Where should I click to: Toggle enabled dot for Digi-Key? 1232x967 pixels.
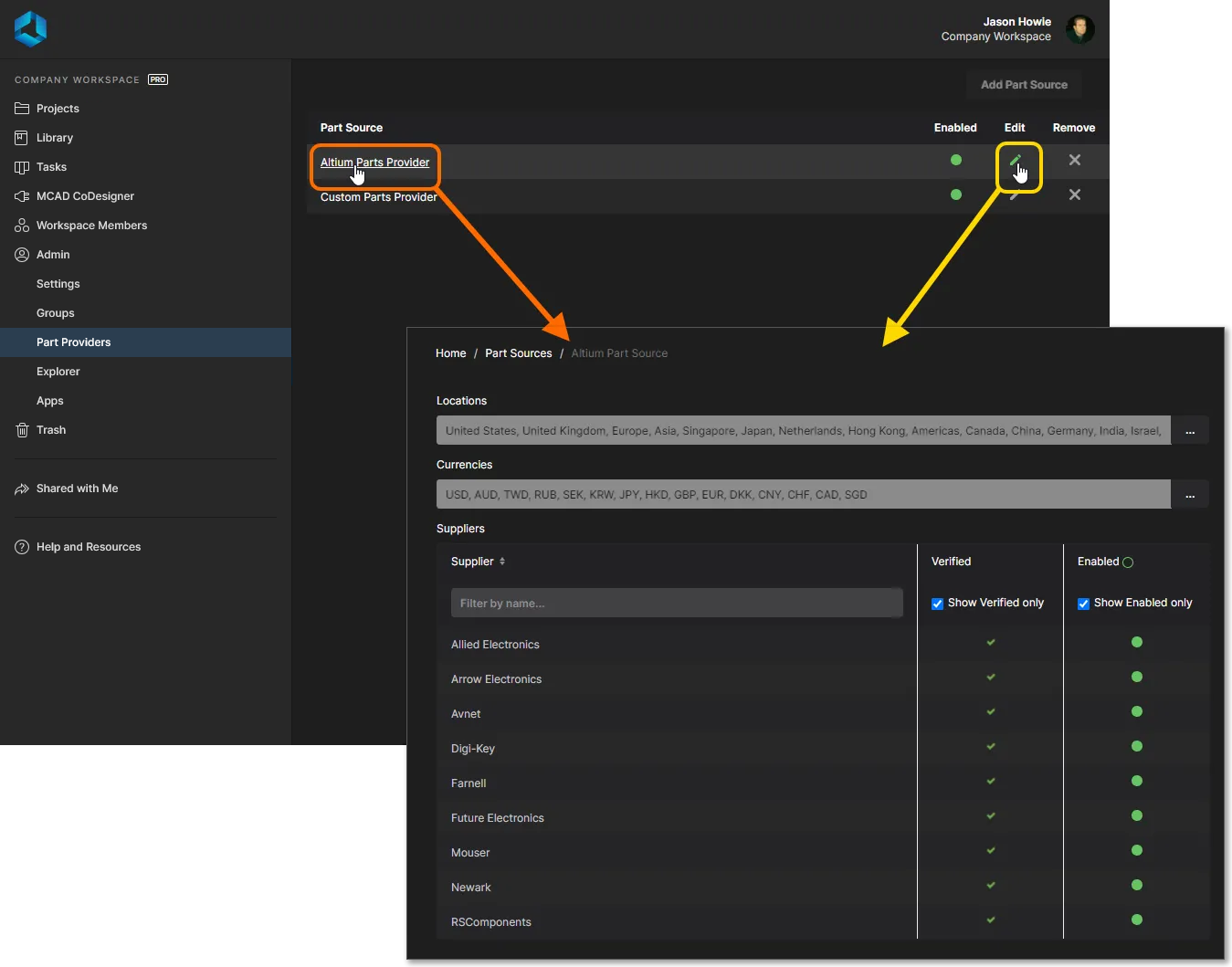point(1137,746)
